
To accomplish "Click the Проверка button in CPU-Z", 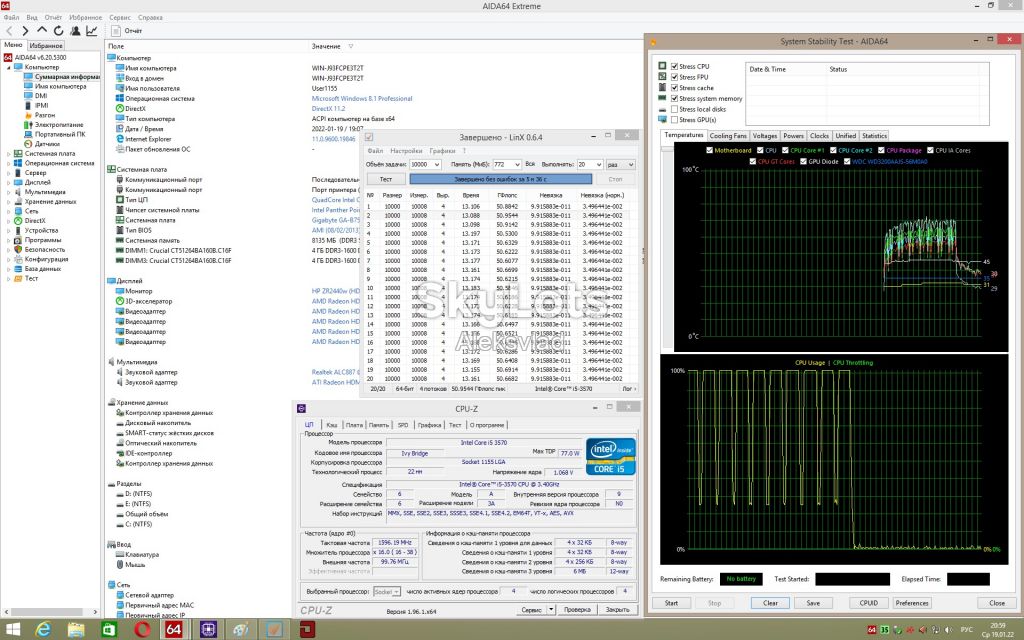I will click(x=577, y=609).
